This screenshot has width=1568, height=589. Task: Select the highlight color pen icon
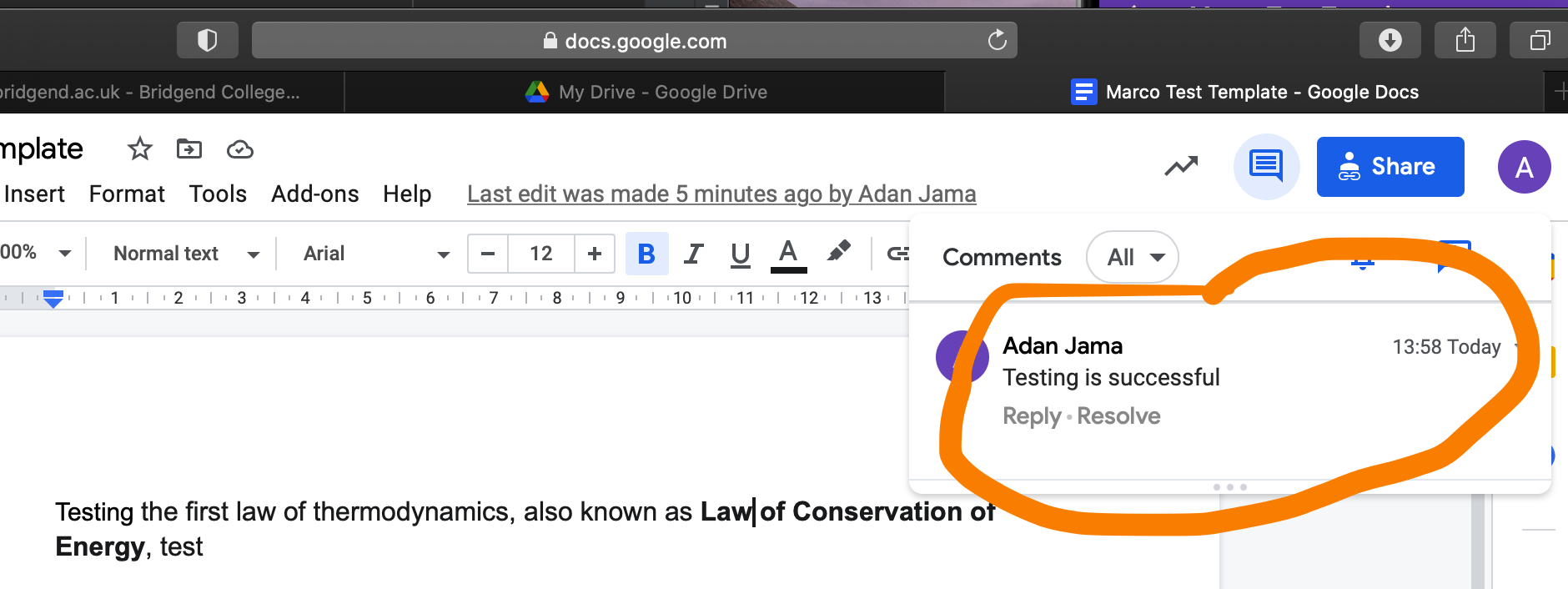coord(838,252)
